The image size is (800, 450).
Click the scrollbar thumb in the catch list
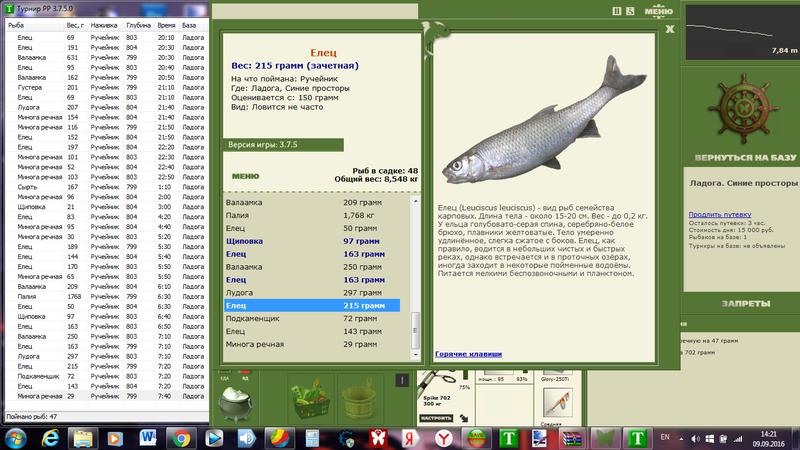click(415, 330)
